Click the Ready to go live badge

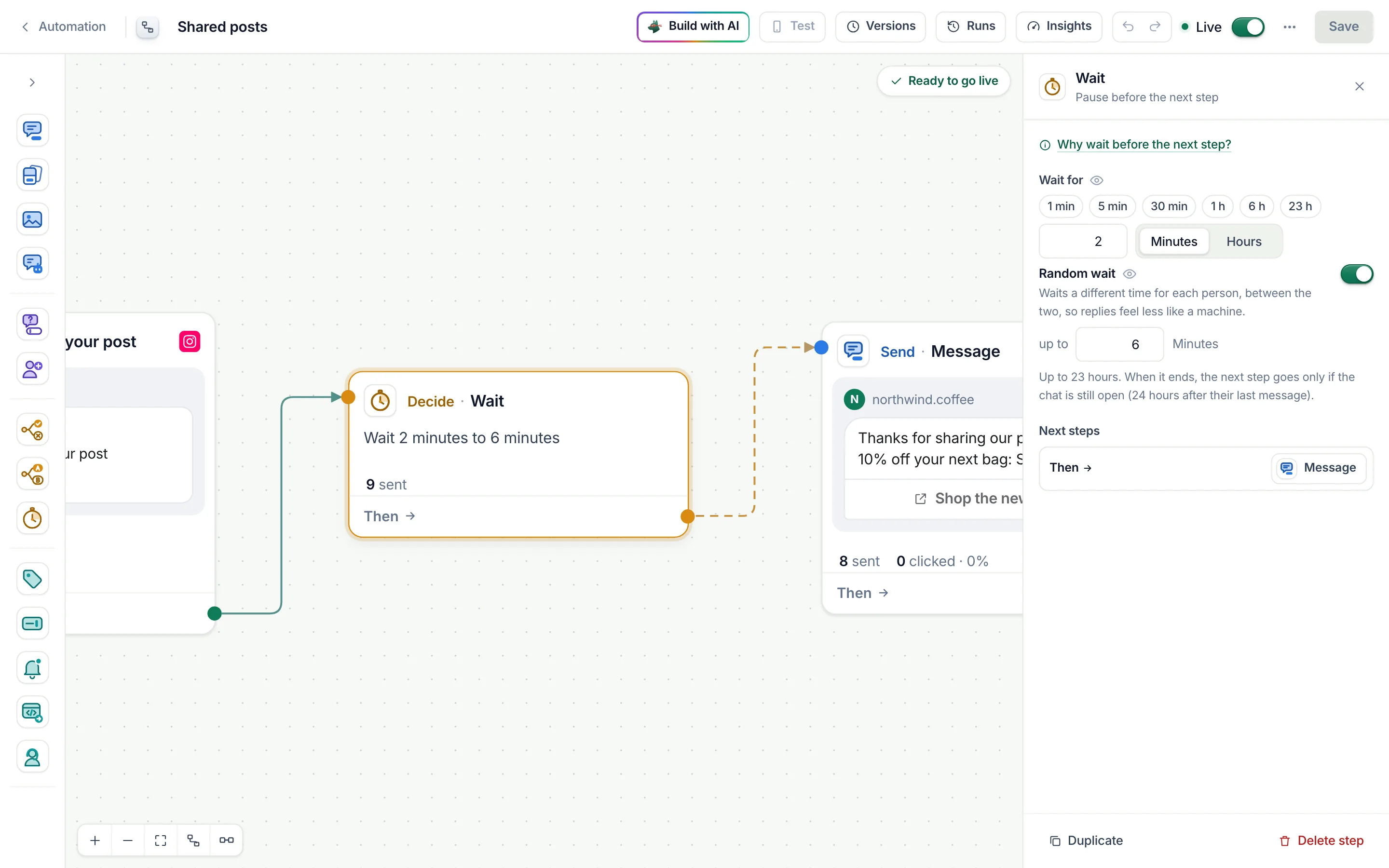(944, 81)
